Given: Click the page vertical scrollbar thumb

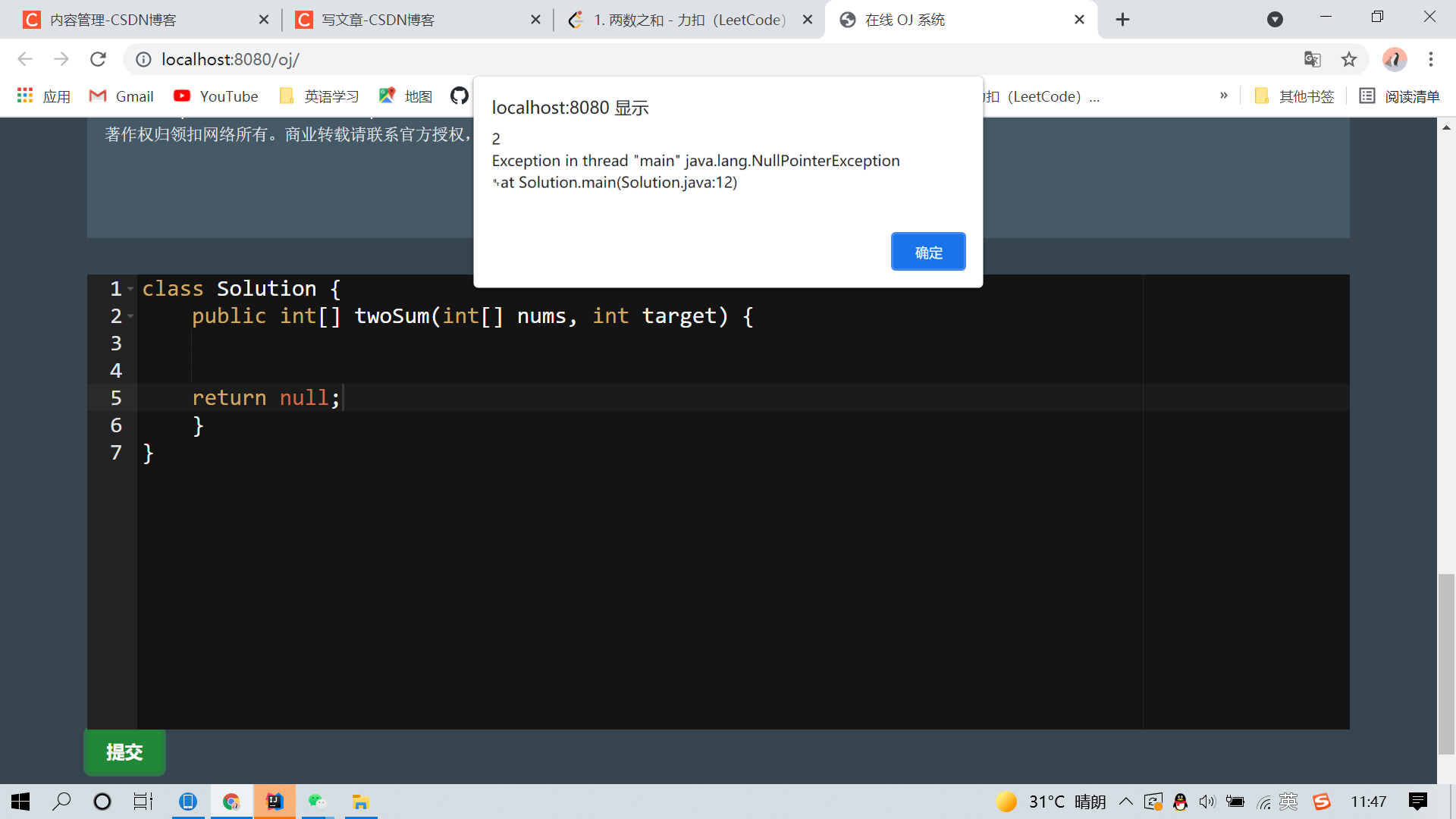Looking at the screenshot, I should pyautogui.click(x=1446, y=664).
